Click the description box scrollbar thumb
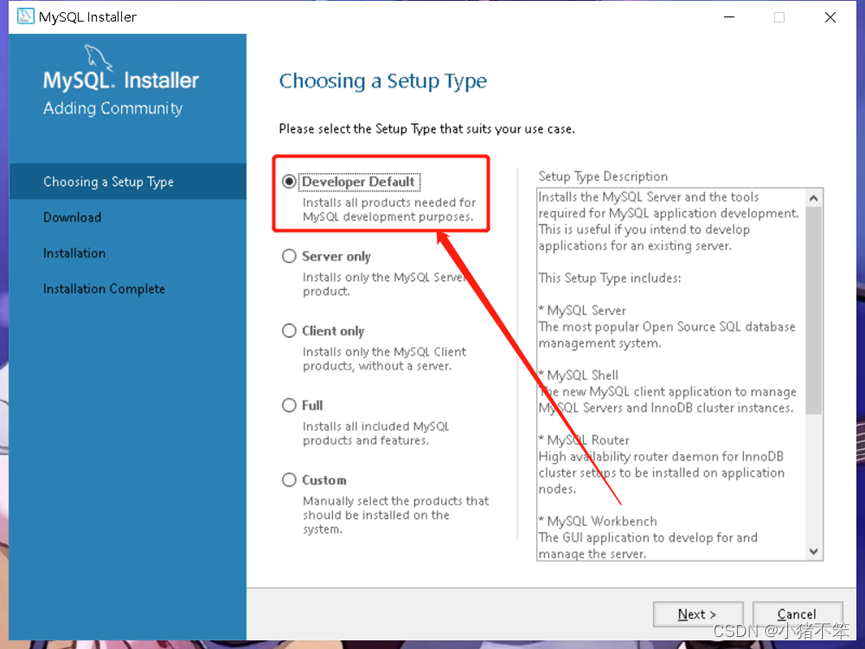865x649 pixels. (814, 310)
